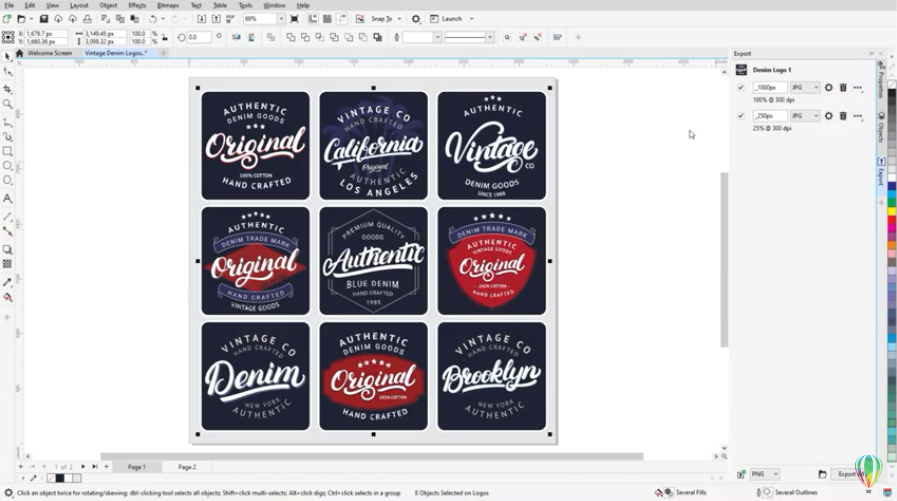Open the Bitmaps menu
Viewport: 897px width, 501px height.
pos(168,5)
